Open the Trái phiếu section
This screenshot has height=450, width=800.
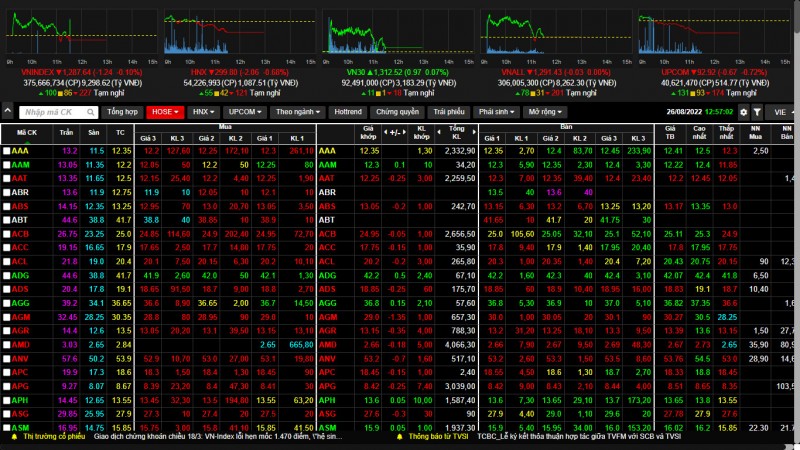tap(448, 112)
